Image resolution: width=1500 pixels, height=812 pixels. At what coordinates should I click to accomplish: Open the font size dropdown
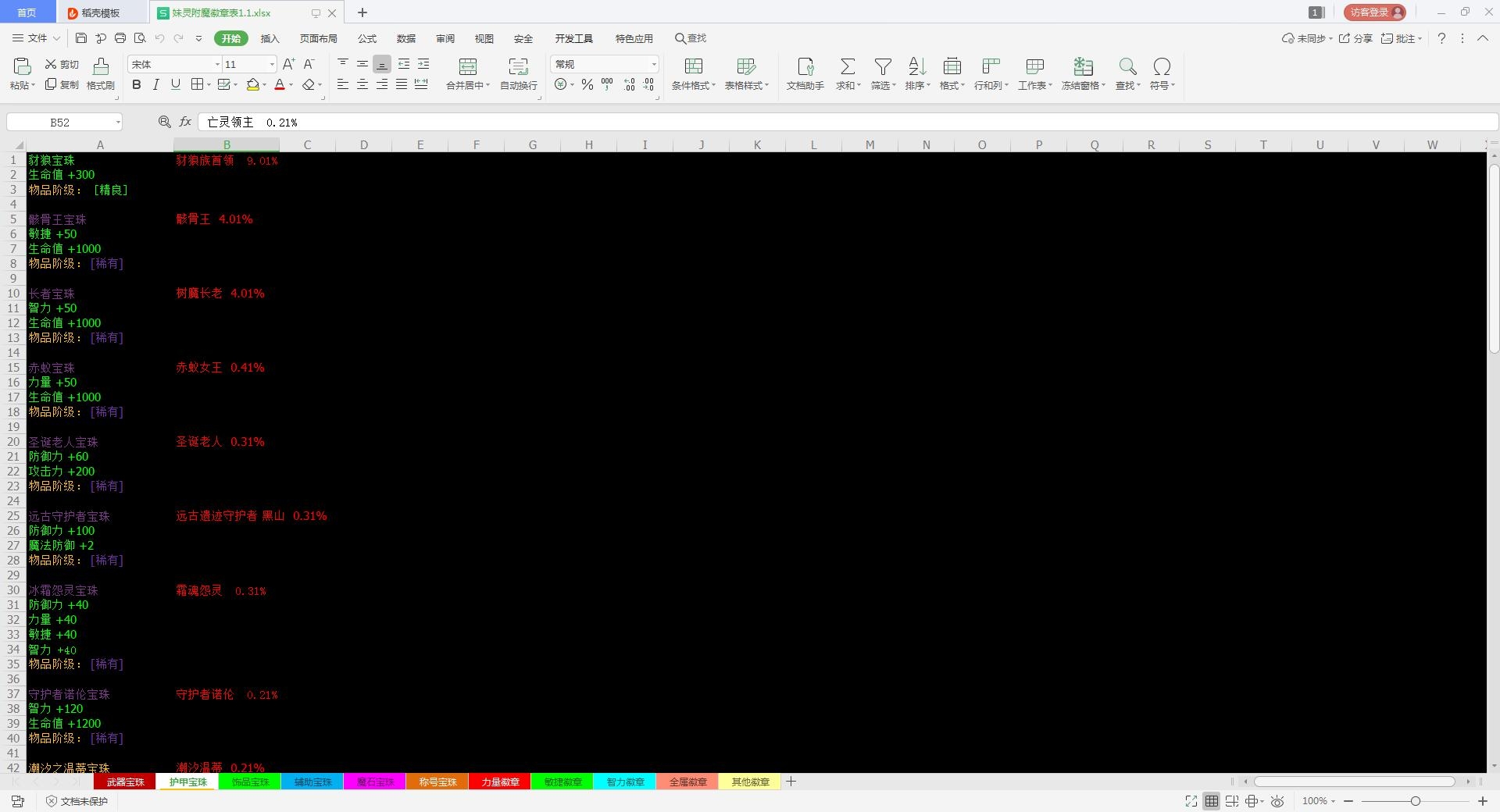pyautogui.click(x=272, y=64)
